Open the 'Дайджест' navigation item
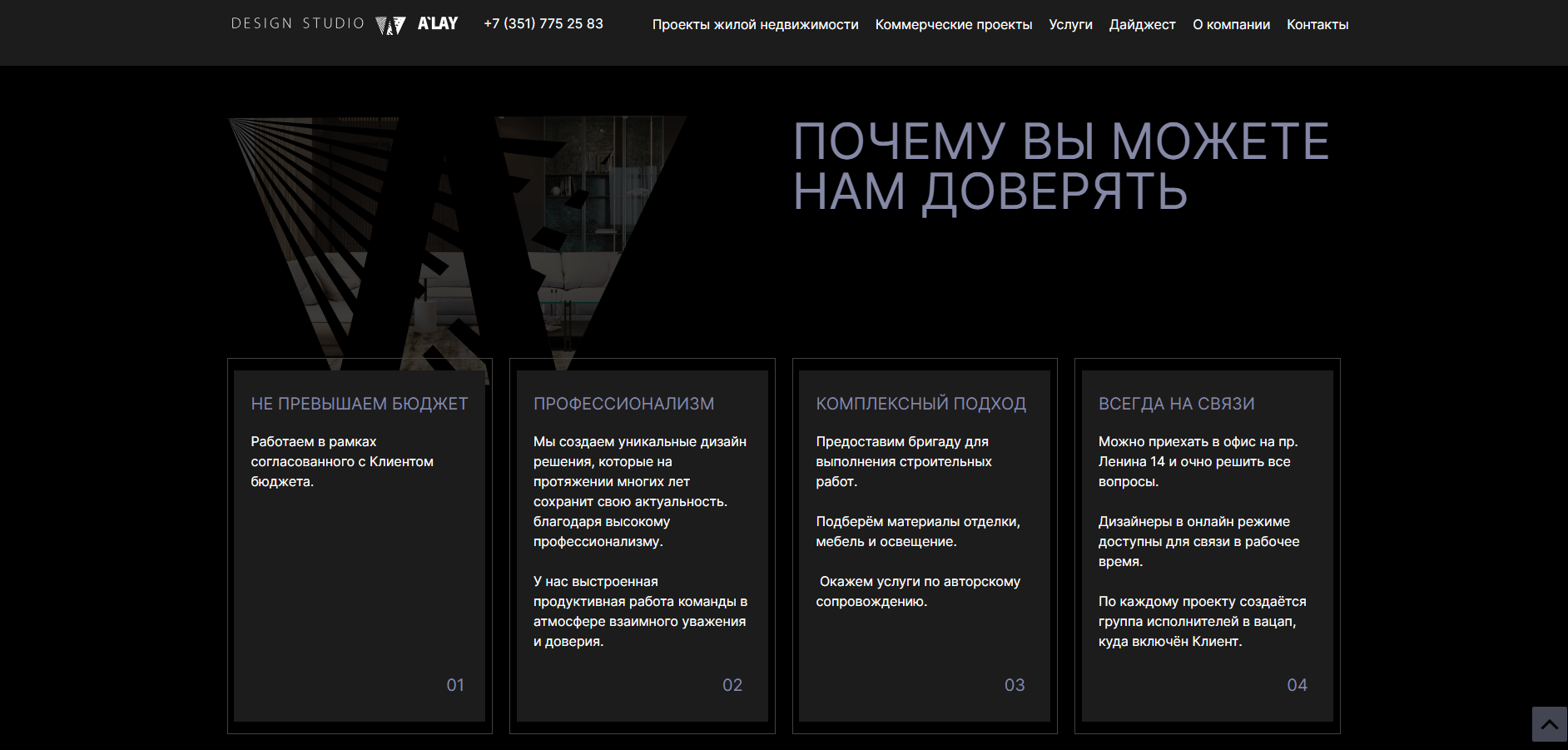The height and width of the screenshot is (750, 1568). point(1142,24)
